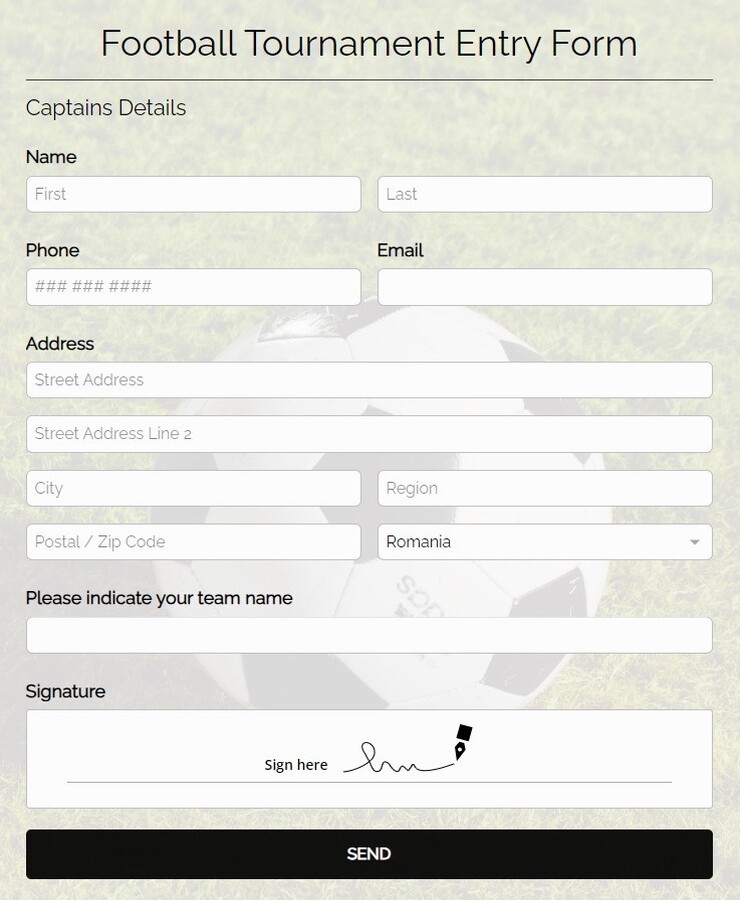Select Street Address Line 2 field
Viewport: 740px width, 900px height.
369,434
